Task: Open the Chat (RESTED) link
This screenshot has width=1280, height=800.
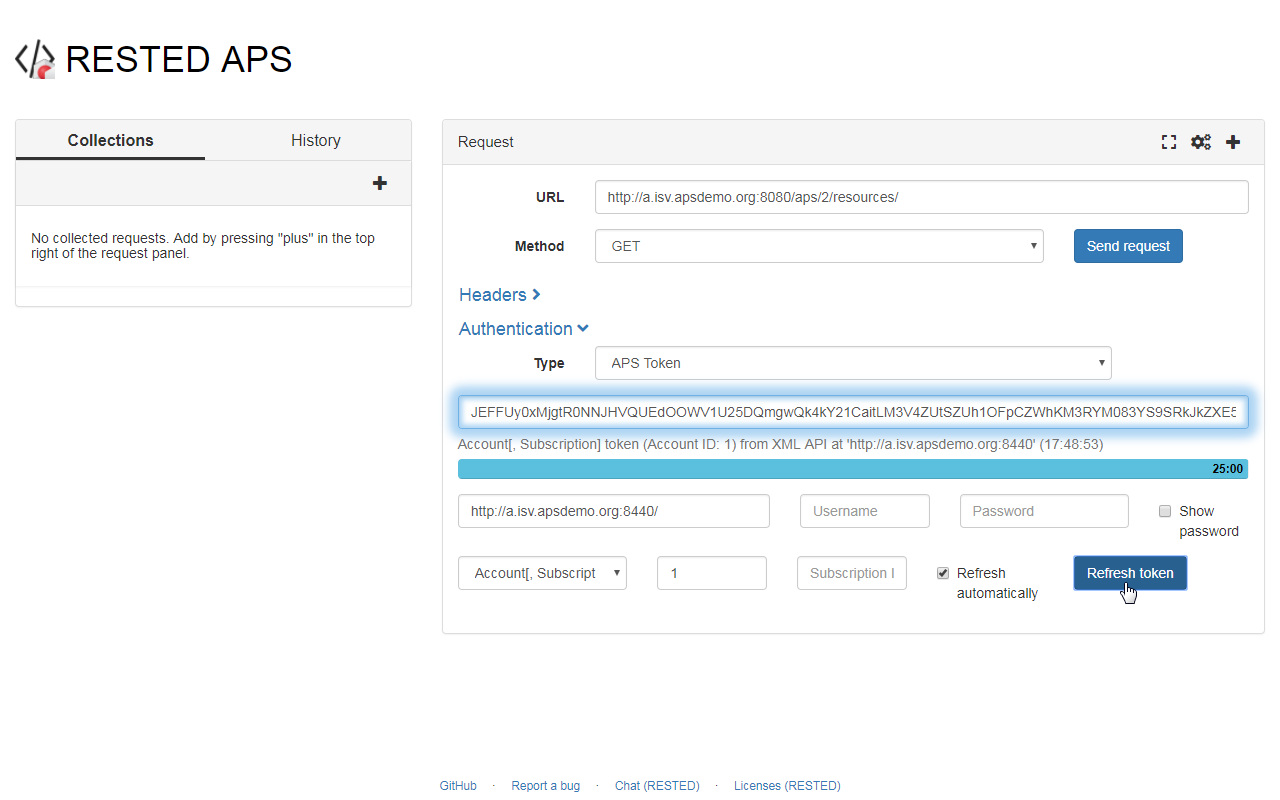Action: [x=657, y=786]
